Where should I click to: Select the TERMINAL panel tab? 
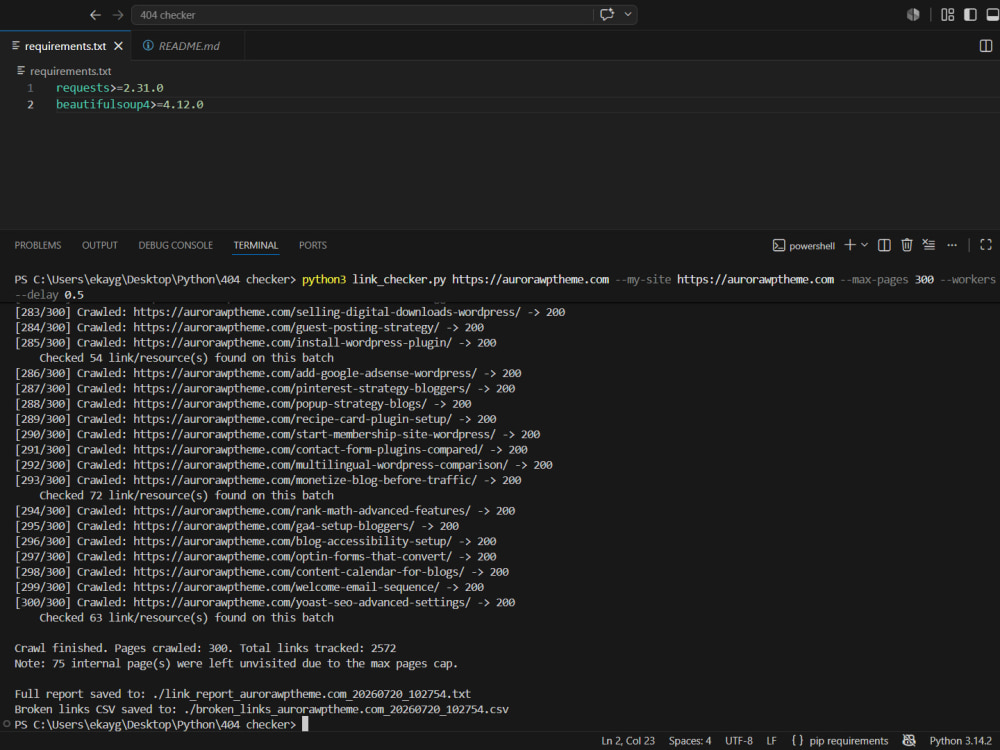256,245
